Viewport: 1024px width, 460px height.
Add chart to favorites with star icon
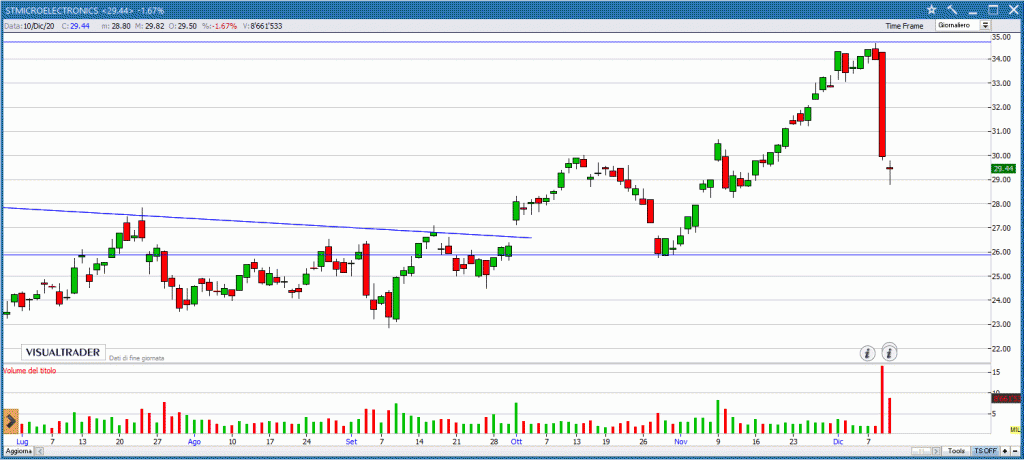coord(931,9)
